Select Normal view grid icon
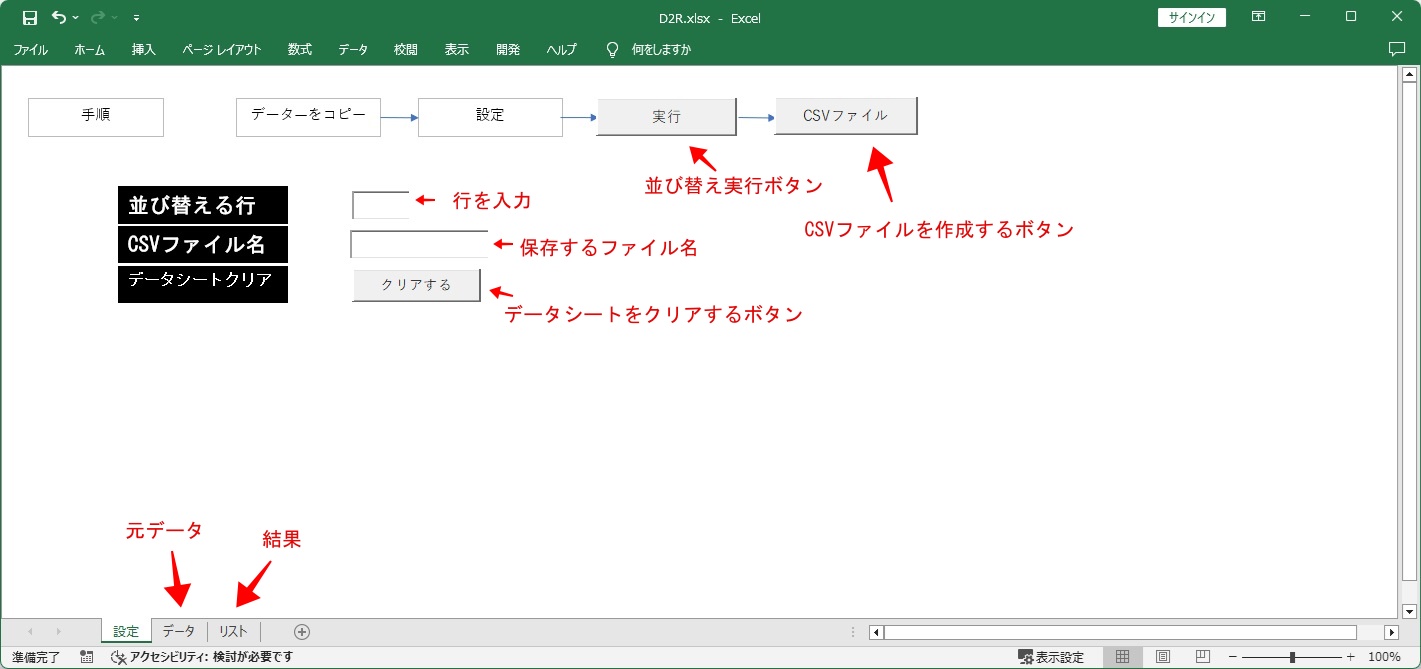This screenshot has width=1421, height=669. pyautogui.click(x=1122, y=657)
